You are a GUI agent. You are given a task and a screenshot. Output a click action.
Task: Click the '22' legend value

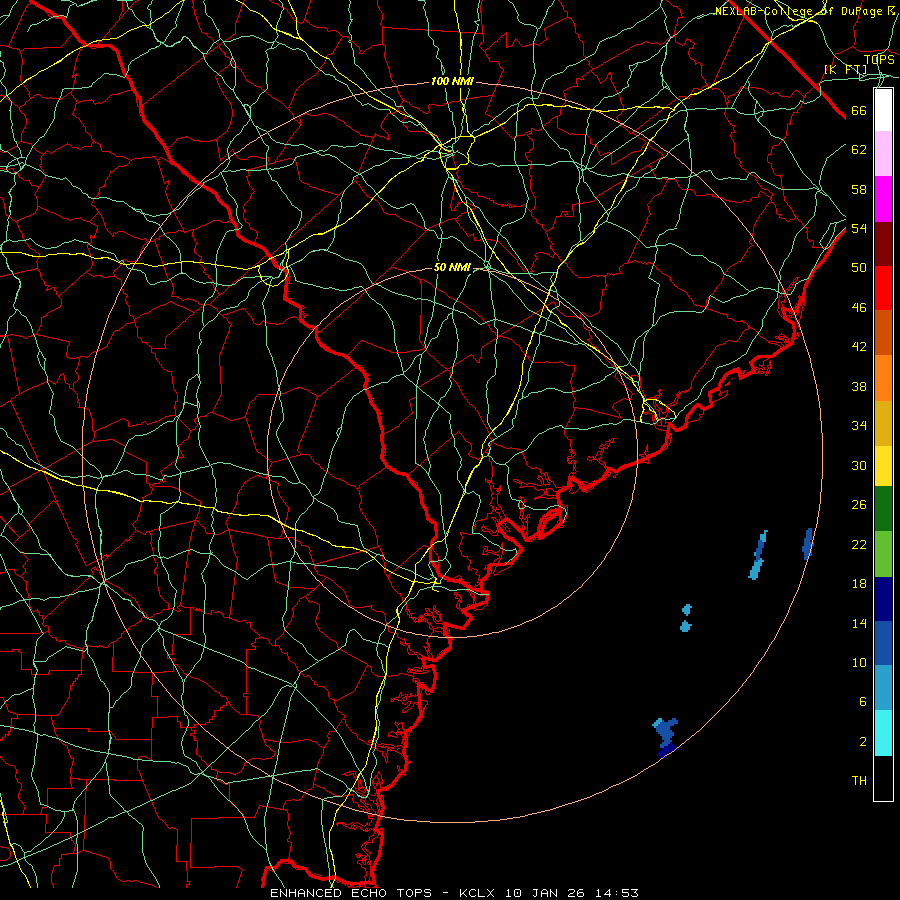click(859, 545)
